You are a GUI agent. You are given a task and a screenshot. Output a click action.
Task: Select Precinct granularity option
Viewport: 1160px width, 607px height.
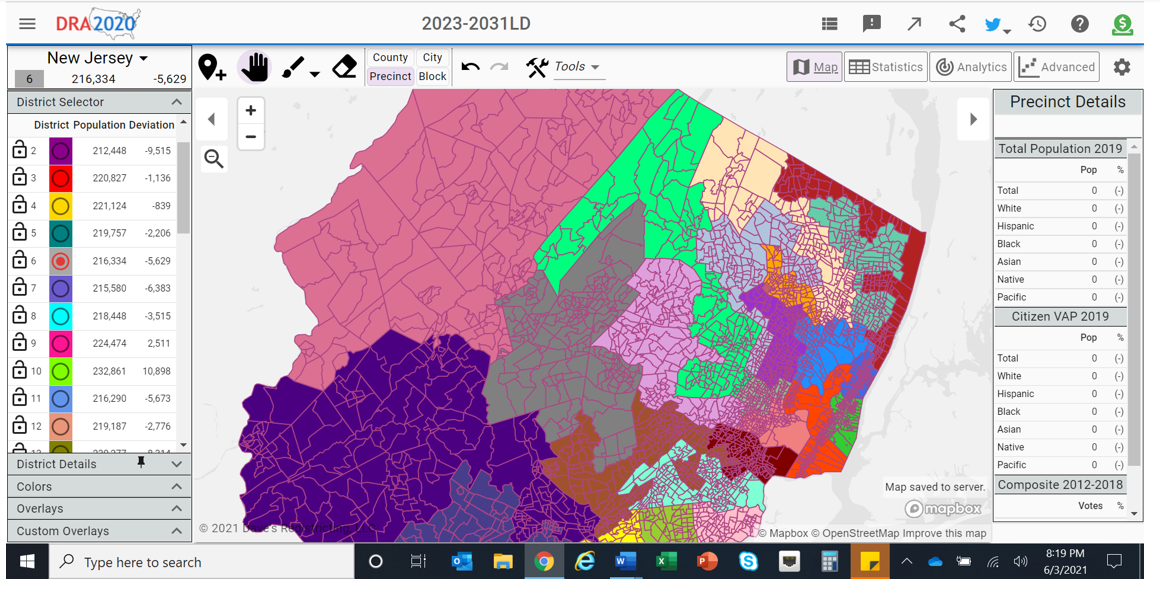coord(390,76)
